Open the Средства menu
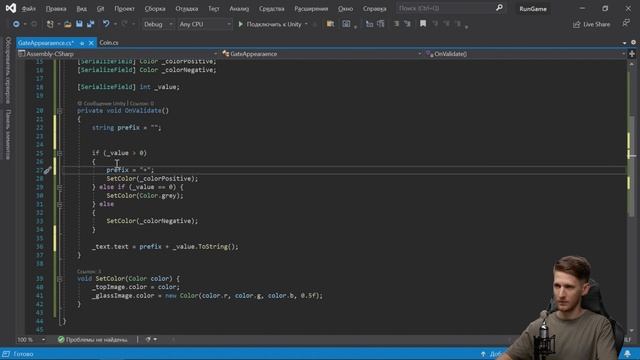 click(271, 9)
